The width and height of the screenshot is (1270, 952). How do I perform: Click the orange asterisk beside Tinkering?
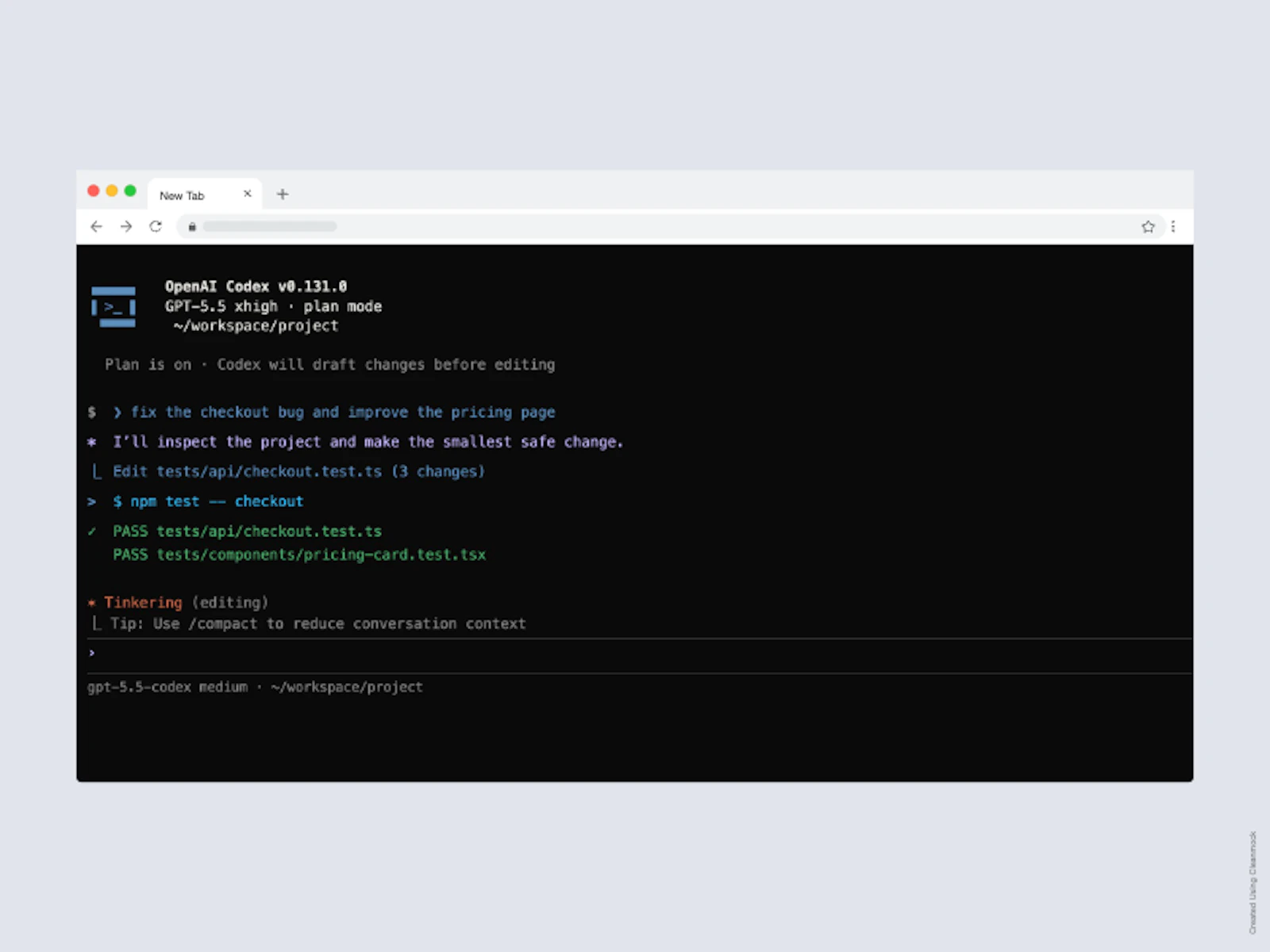tap(92, 603)
